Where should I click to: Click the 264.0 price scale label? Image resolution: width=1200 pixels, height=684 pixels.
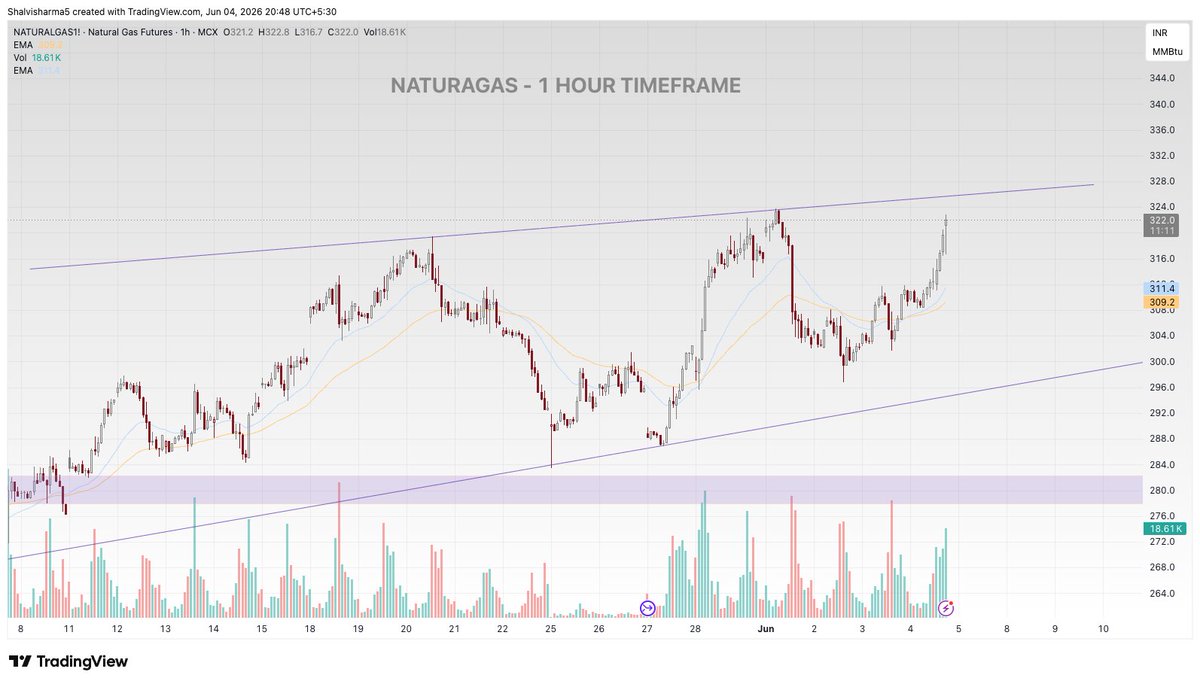1162,594
